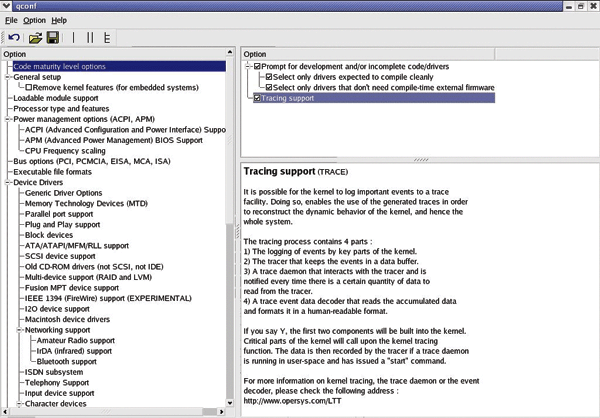Click the Back (undo arrow) toolbar icon
The width and height of the screenshot is (600, 418).
click(13, 38)
